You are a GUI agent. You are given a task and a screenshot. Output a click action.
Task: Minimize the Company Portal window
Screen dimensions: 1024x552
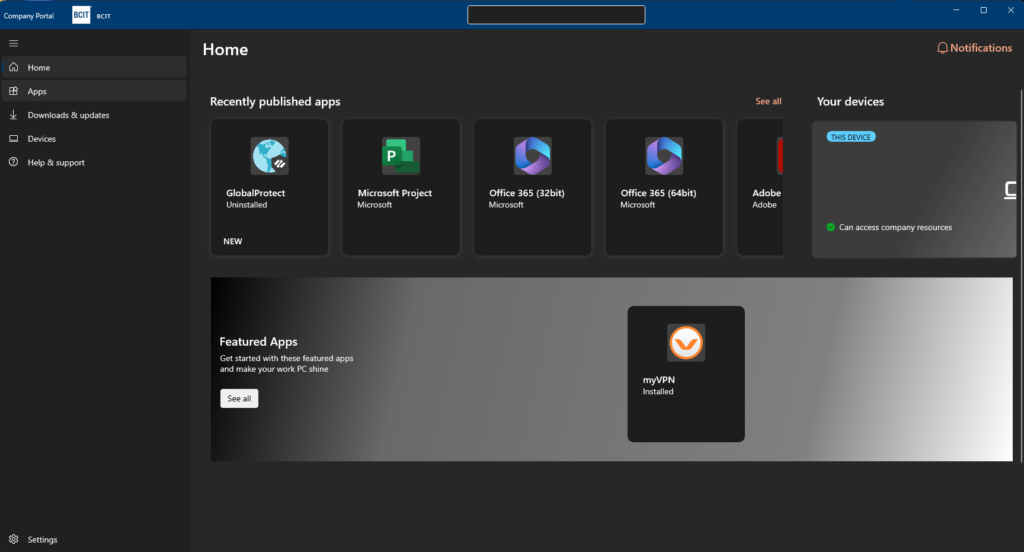click(x=956, y=10)
